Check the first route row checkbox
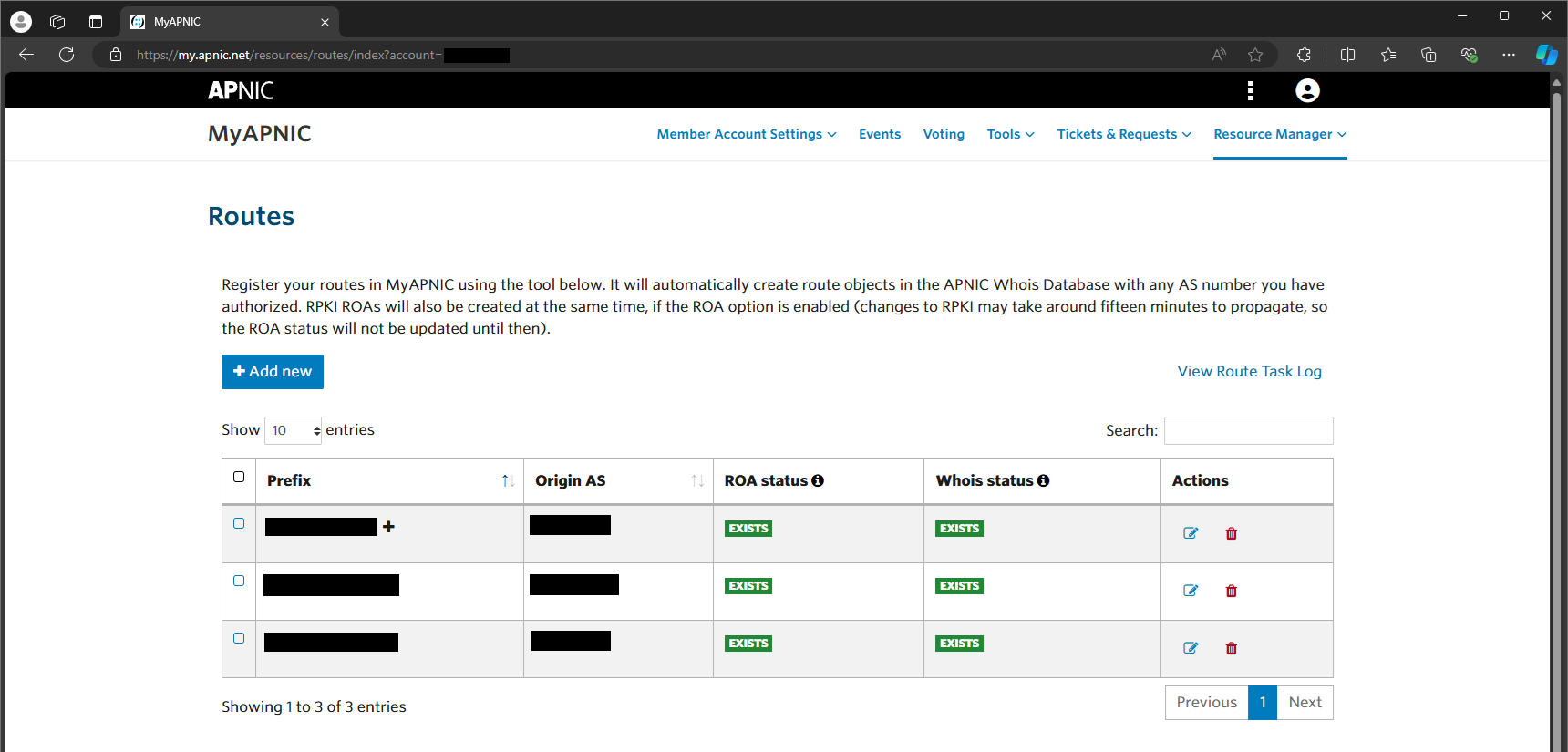This screenshot has height=752, width=1568. coord(239,523)
